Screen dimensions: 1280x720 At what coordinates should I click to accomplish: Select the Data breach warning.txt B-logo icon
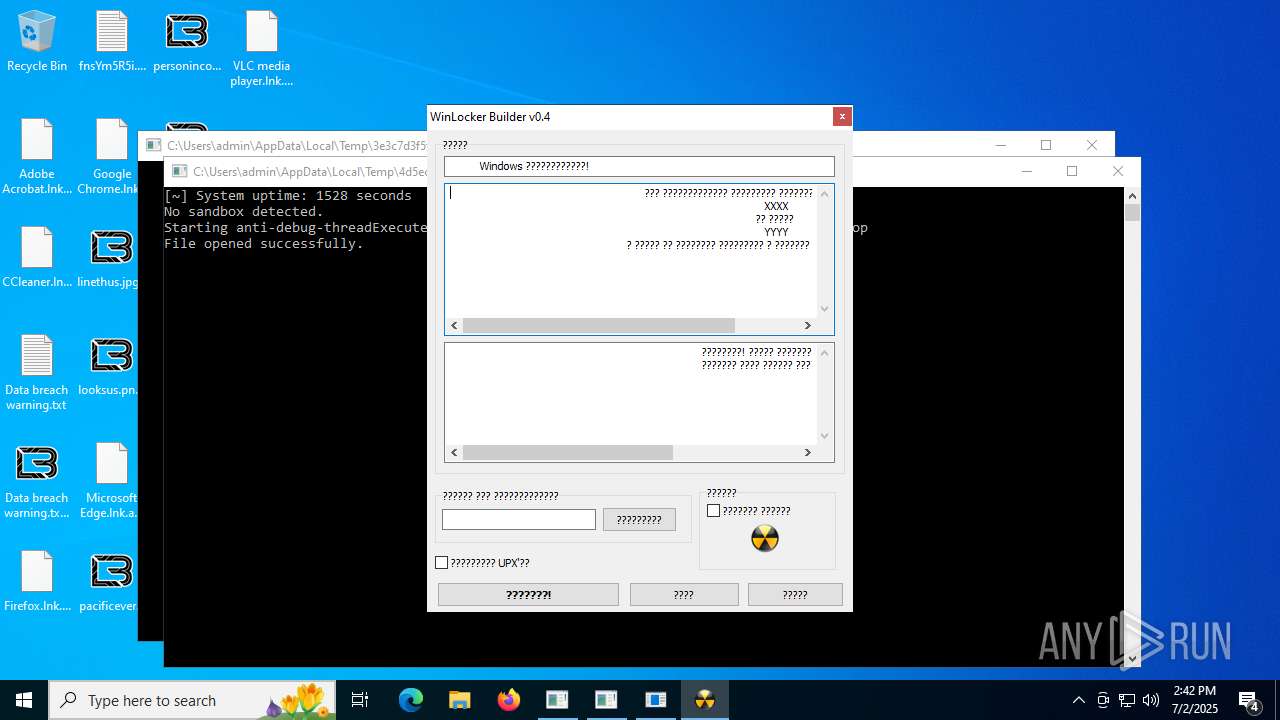(x=37, y=480)
